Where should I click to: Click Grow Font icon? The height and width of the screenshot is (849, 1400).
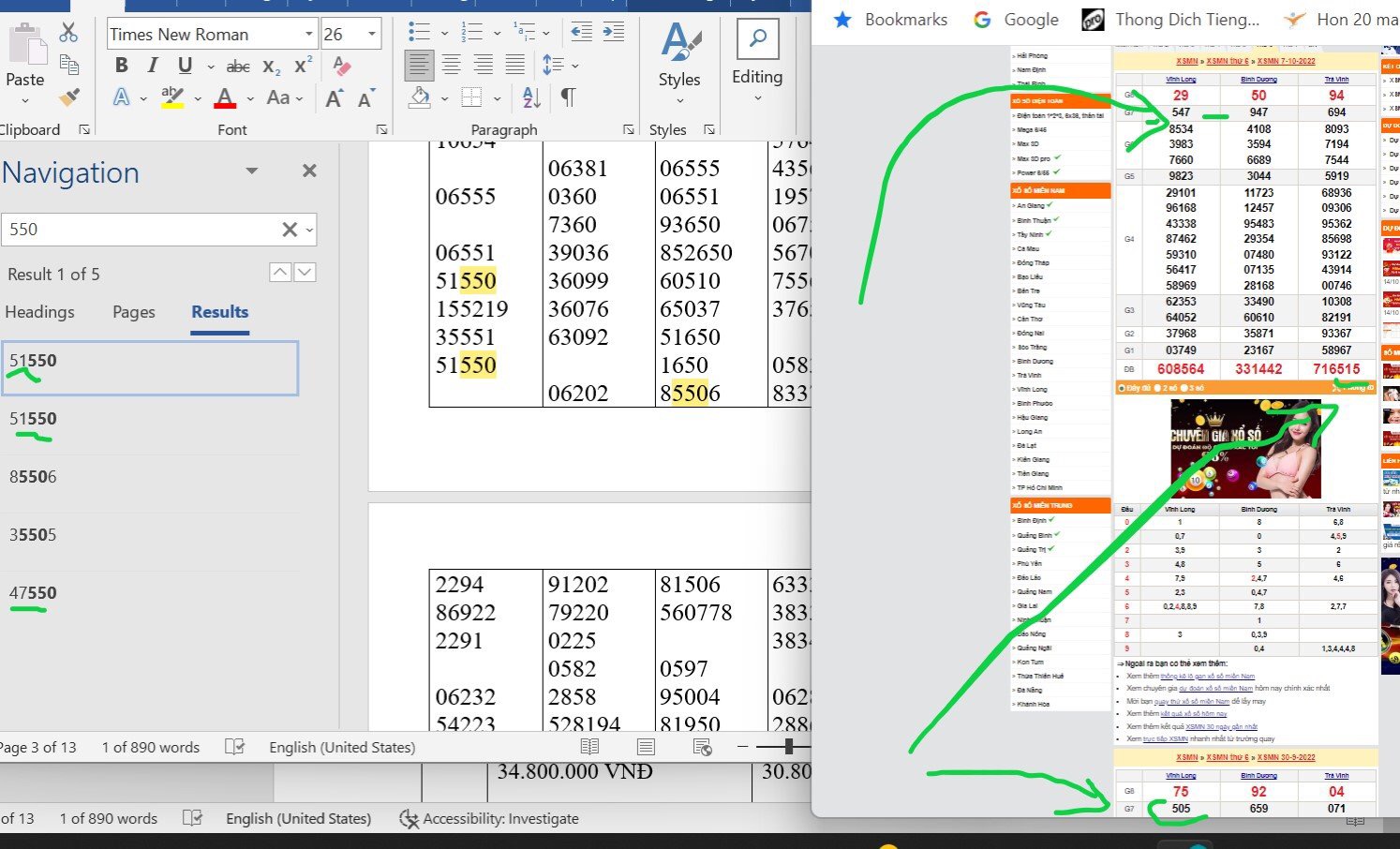click(334, 97)
